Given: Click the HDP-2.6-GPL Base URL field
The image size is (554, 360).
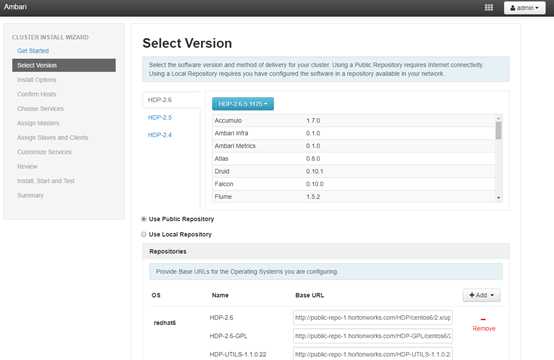Looking at the screenshot, I should [373, 336].
